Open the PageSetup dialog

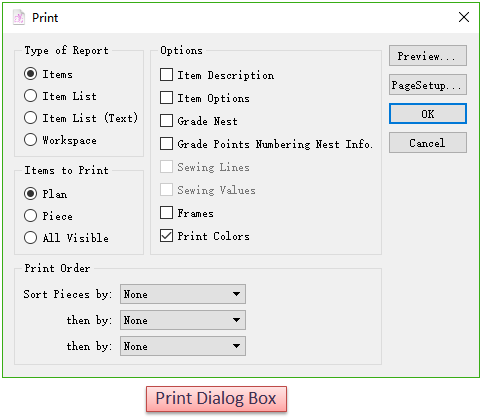click(x=428, y=85)
